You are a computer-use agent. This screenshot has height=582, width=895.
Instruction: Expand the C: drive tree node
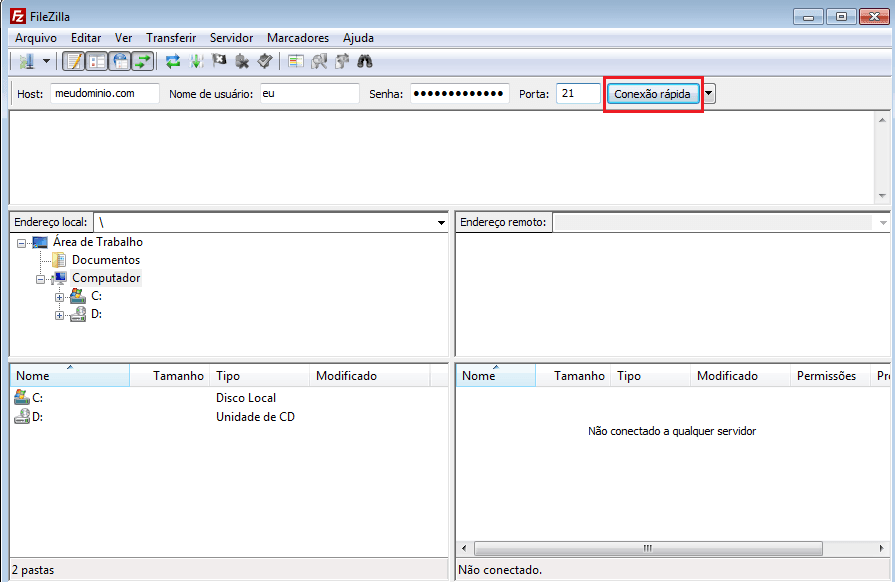[59, 296]
